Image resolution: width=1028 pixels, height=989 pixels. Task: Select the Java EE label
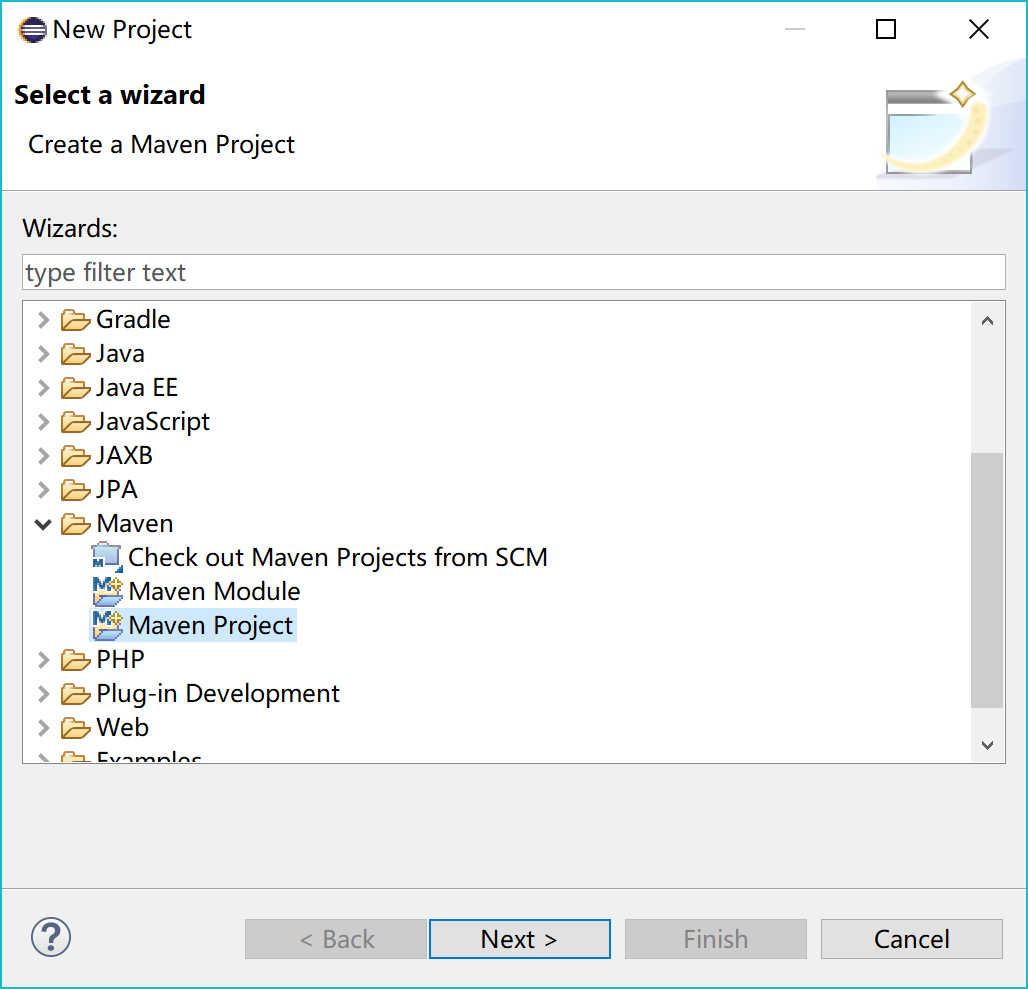point(137,388)
